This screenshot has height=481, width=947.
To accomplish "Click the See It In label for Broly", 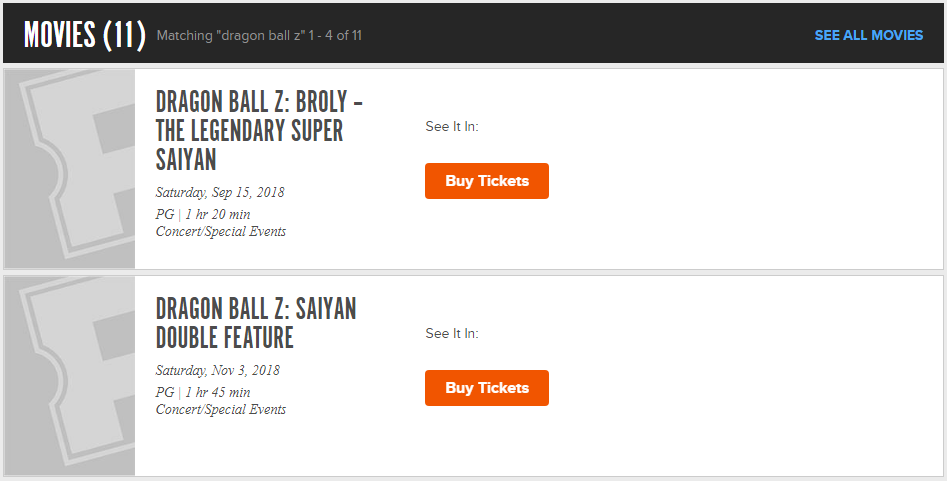I will click(x=452, y=126).
